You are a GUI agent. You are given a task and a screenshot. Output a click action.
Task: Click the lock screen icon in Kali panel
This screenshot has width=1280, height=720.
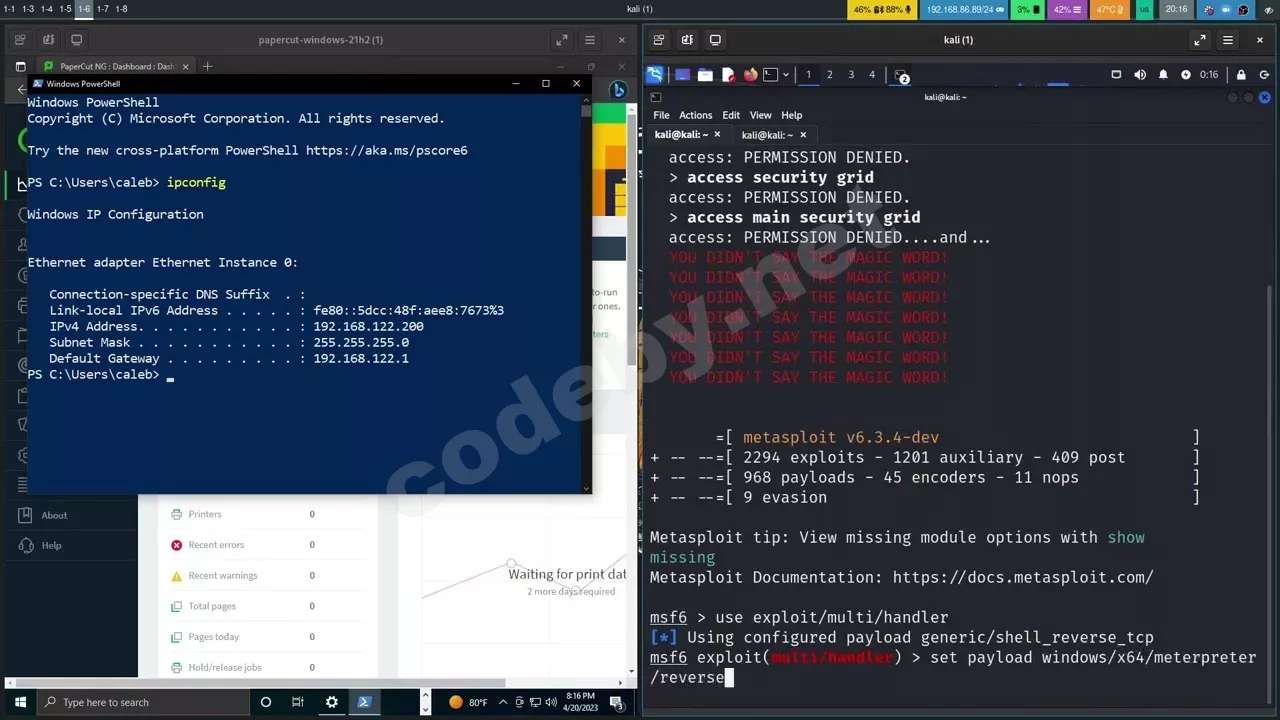pyautogui.click(x=1241, y=75)
